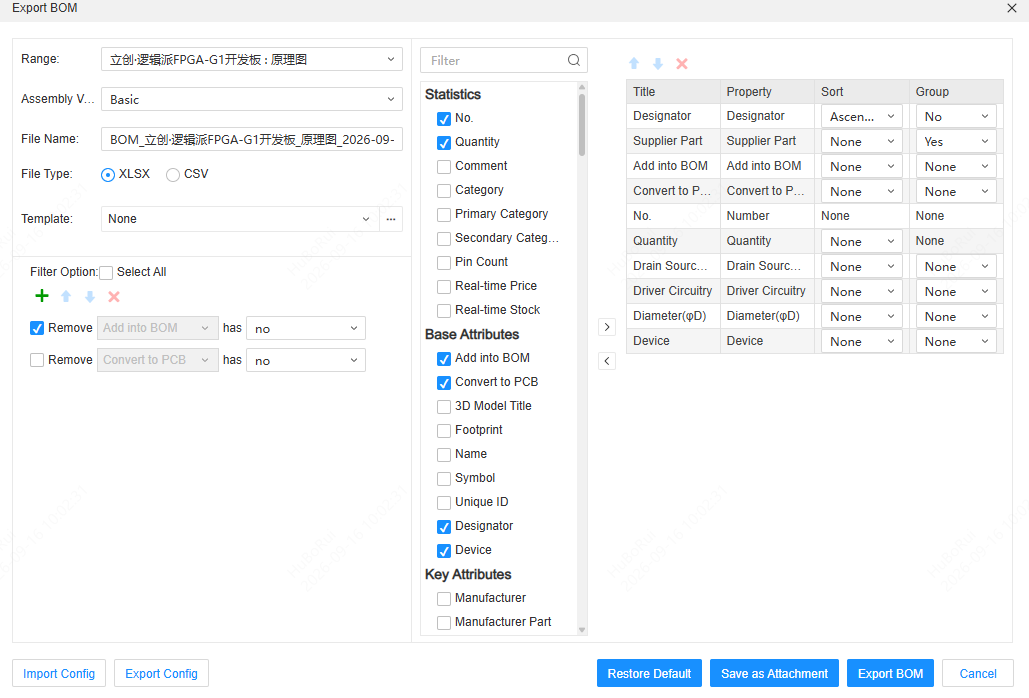Click the attribute Filter search field

[504, 60]
